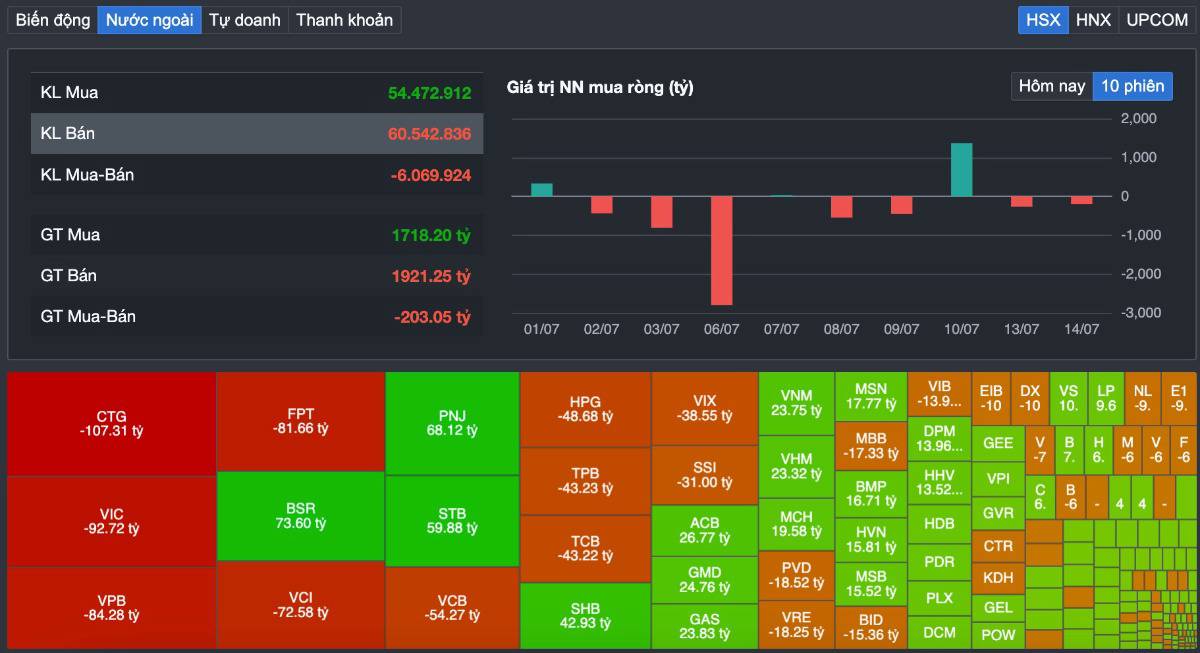Screen dimensions: 1200x653
Task: Open the TPB treemap cell
Action: click(585, 481)
